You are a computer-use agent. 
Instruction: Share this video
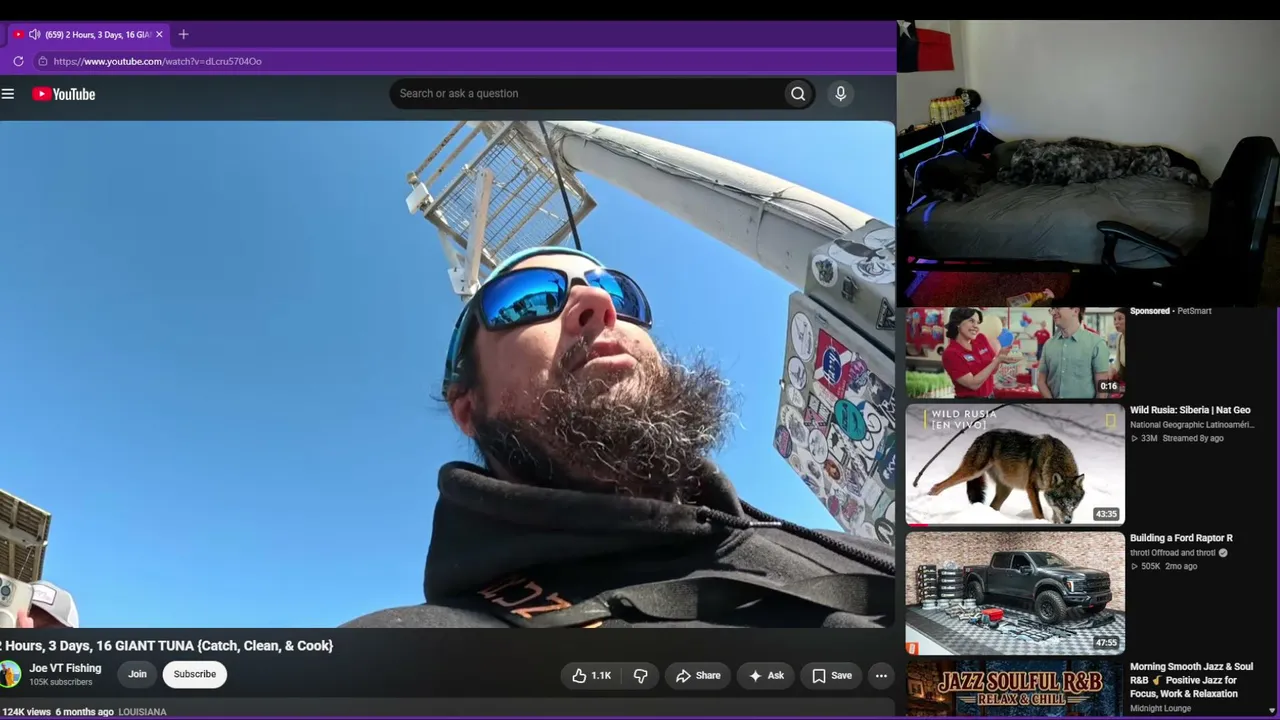(x=698, y=676)
